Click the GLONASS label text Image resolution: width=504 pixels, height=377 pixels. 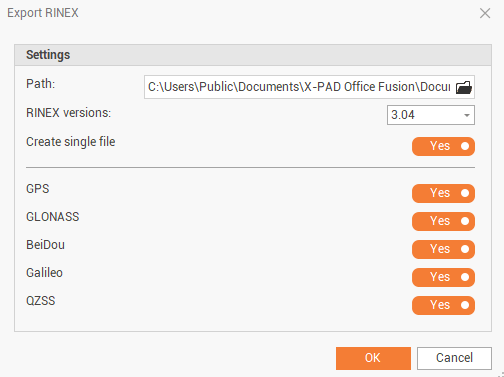[x=53, y=217]
